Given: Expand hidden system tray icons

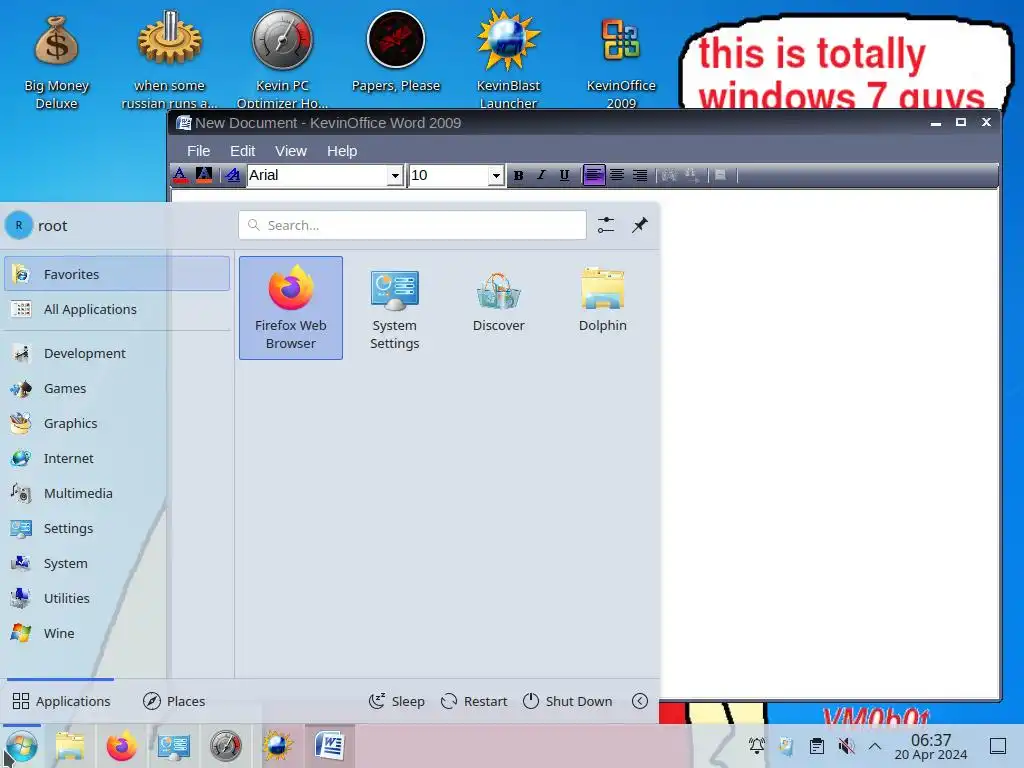Looking at the screenshot, I should (x=875, y=746).
